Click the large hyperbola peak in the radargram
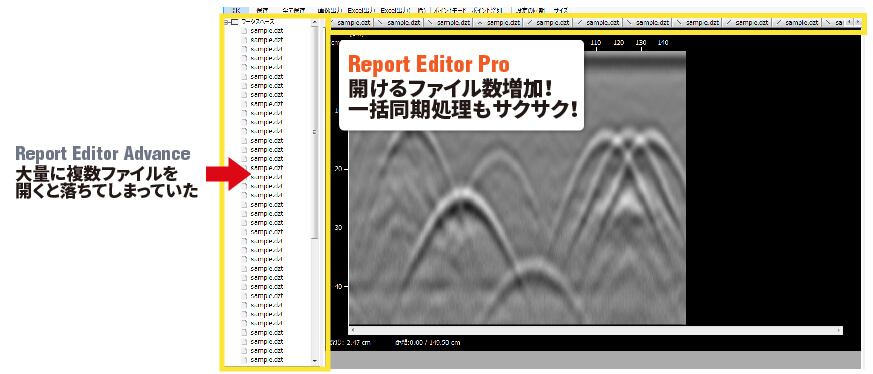The width and height of the screenshot is (873, 374). click(462, 193)
